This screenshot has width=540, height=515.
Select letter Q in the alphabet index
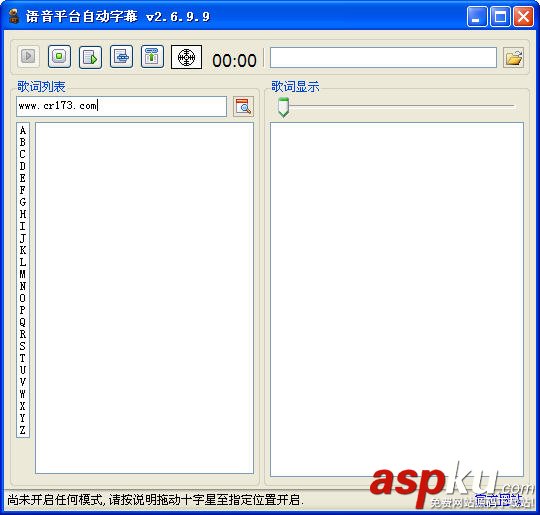click(23, 322)
